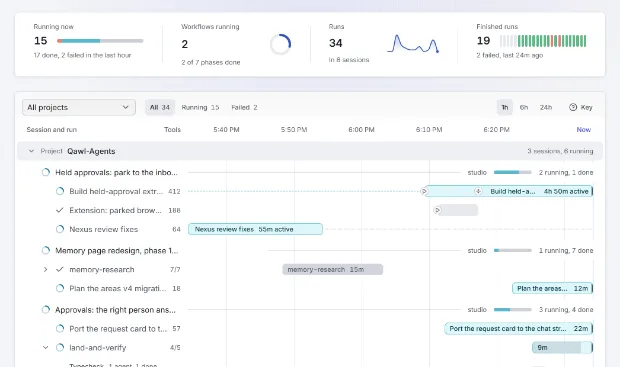Click checkmark icon of Extension: parked brow run
This screenshot has width=620, height=367.
pos(60,210)
